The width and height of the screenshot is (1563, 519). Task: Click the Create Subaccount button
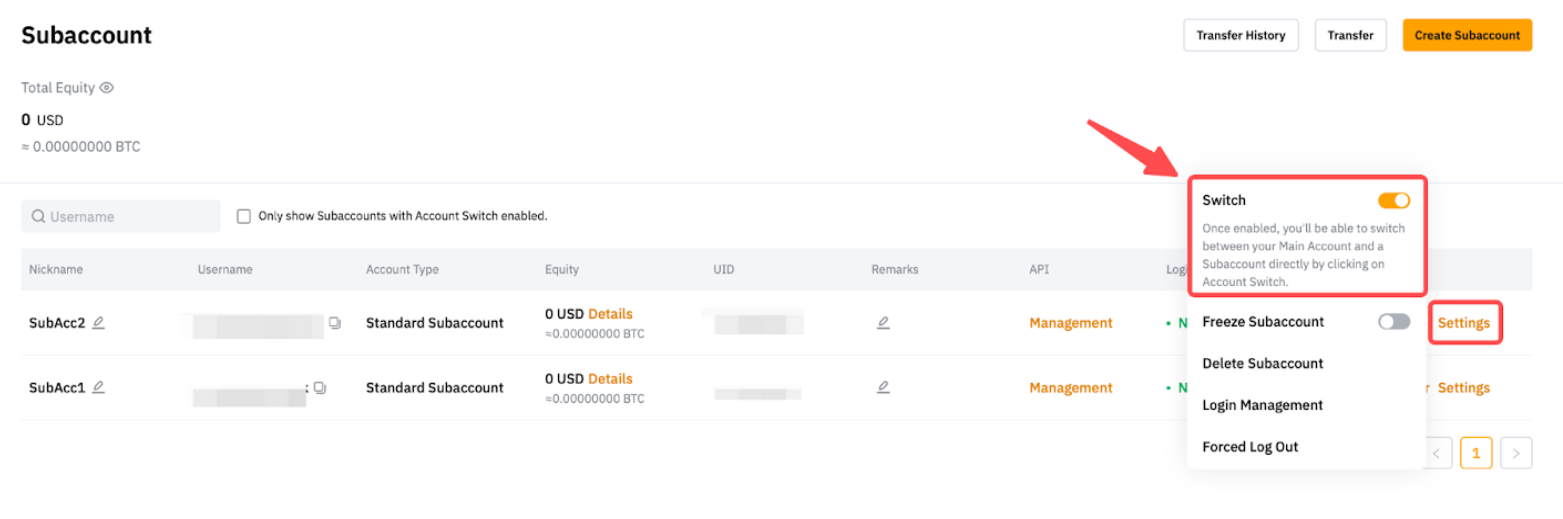point(1467,35)
